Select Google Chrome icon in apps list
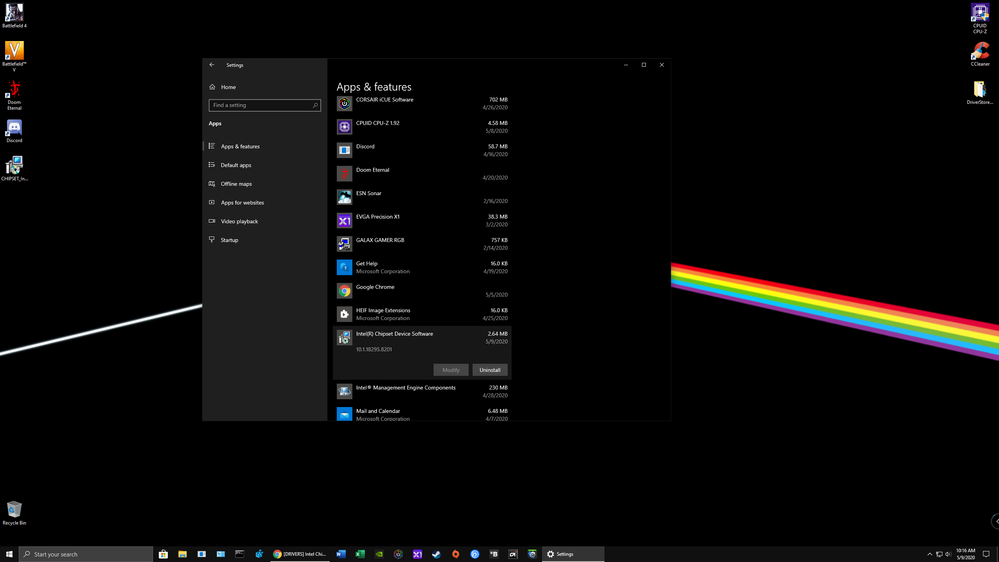The width and height of the screenshot is (999, 562). [344, 291]
